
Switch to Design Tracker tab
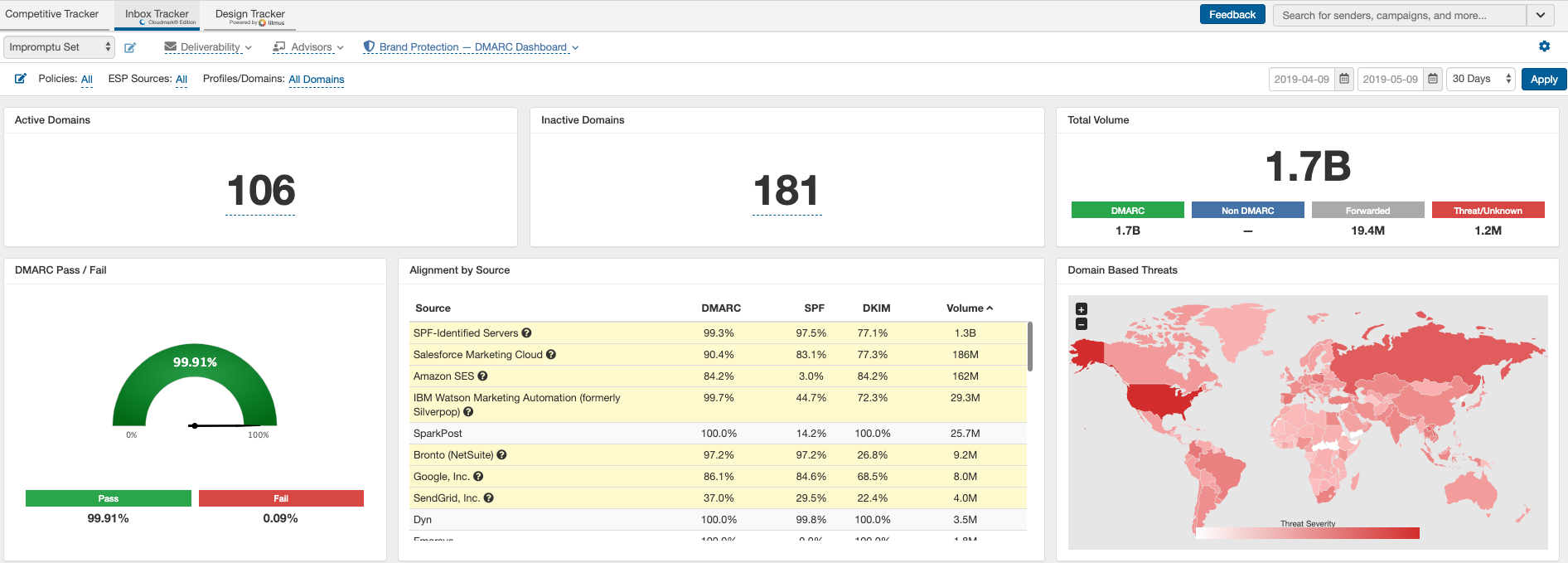(250, 15)
